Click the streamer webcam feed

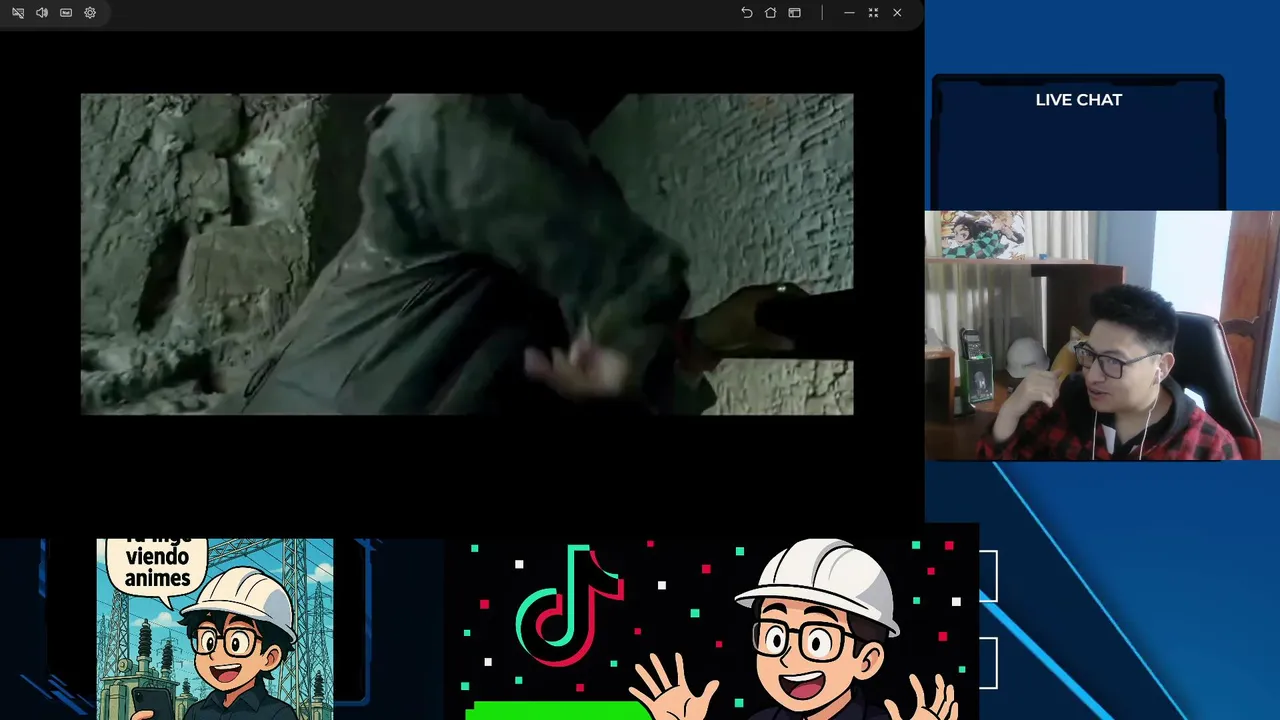point(1102,335)
